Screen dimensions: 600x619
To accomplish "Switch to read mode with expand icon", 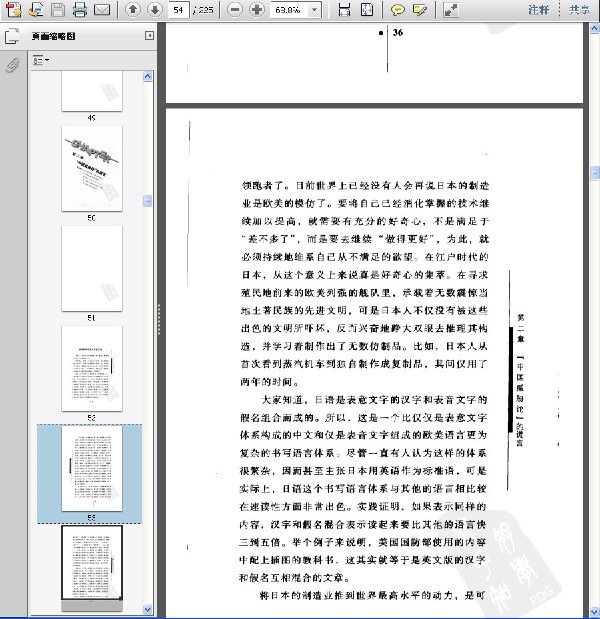I will click(x=450, y=10).
